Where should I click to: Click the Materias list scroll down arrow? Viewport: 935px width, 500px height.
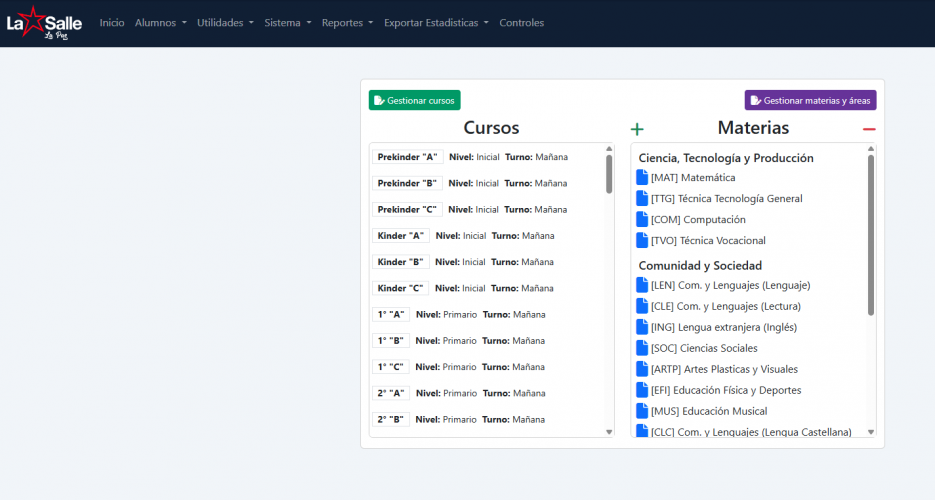tap(871, 432)
